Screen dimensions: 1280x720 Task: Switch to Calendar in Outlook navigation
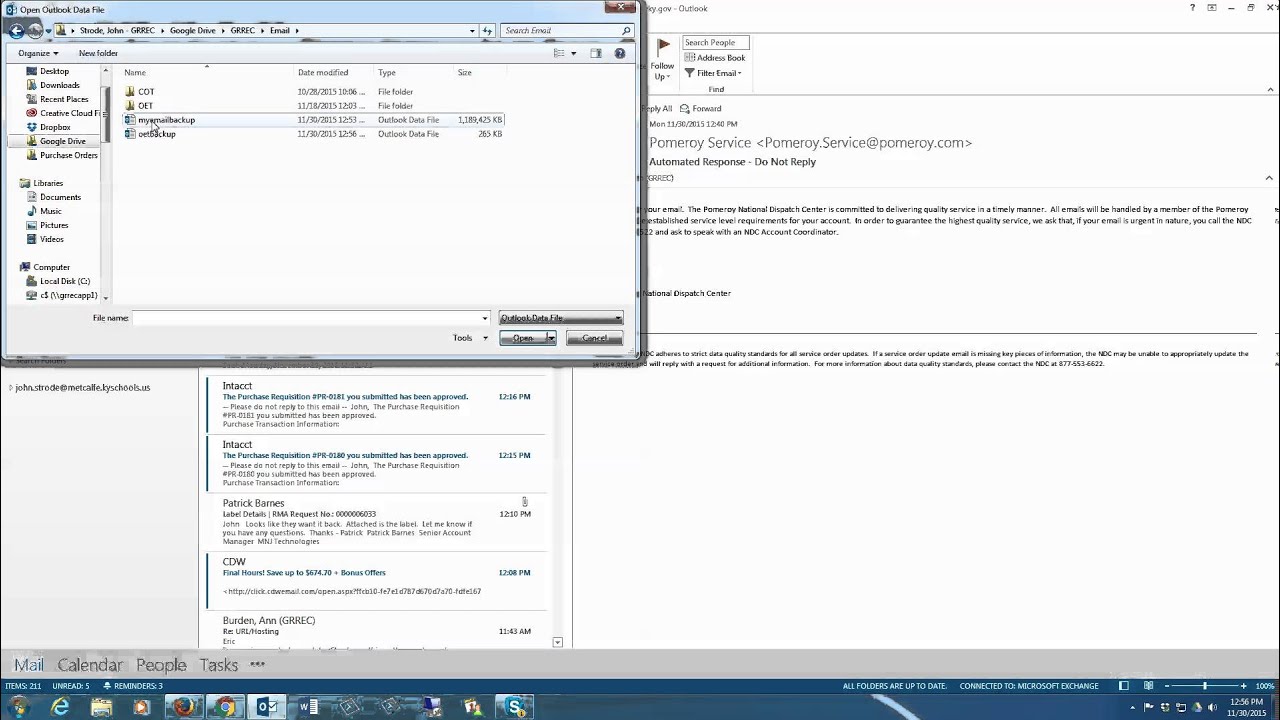point(90,665)
